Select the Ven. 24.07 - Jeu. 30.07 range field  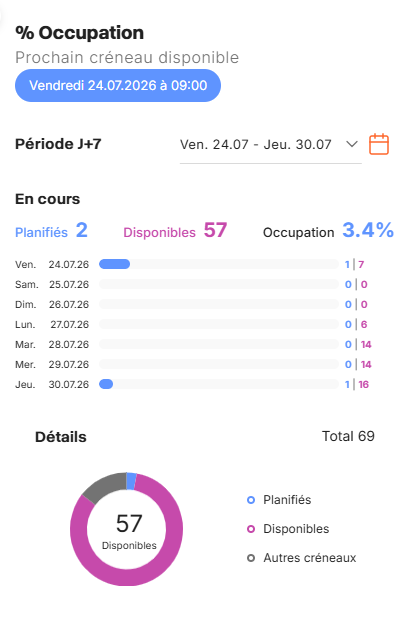(270, 145)
